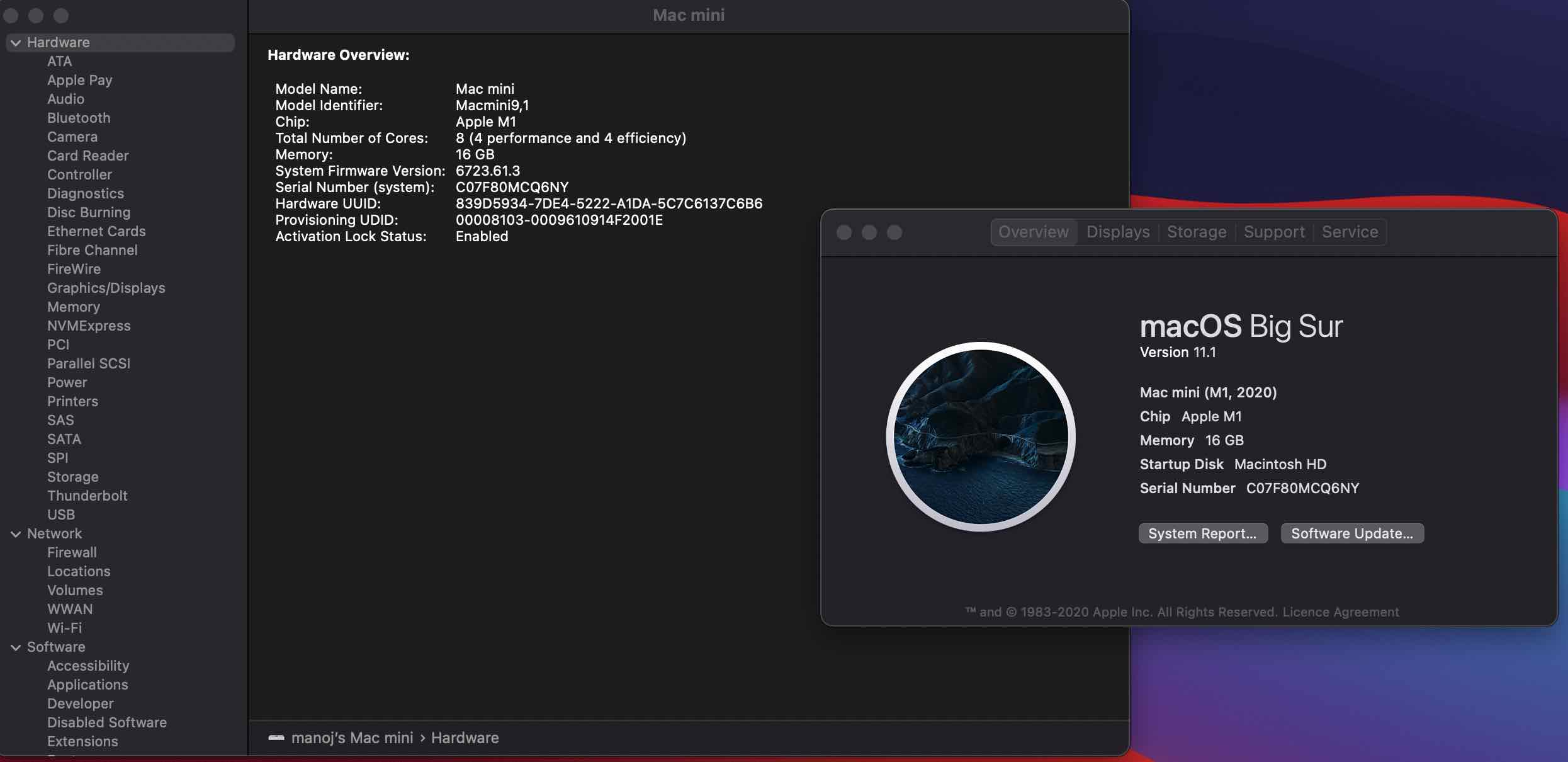Switch to the Storage tab in About window

coord(1197,232)
